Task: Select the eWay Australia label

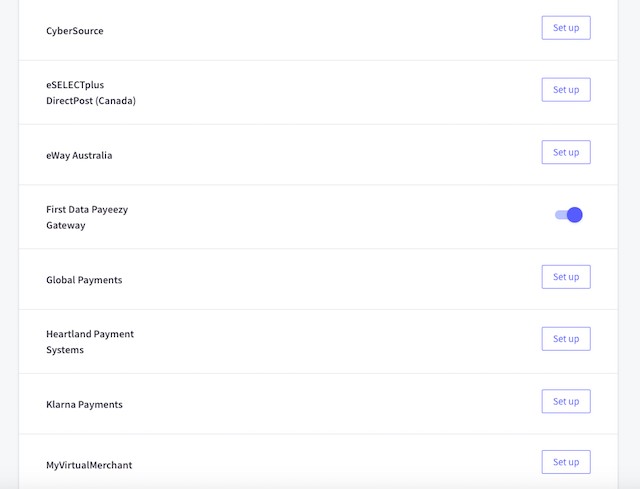Action: point(79,156)
